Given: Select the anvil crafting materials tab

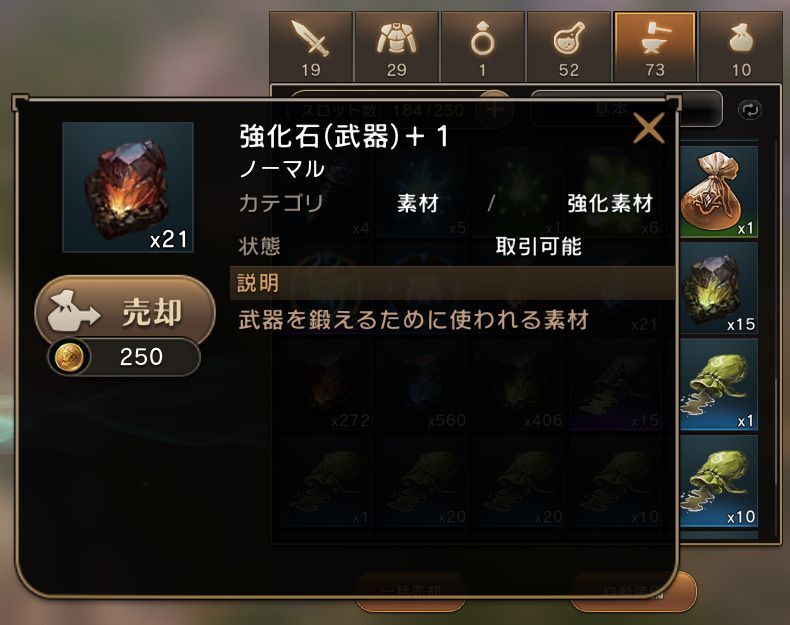Looking at the screenshot, I should coord(655,47).
